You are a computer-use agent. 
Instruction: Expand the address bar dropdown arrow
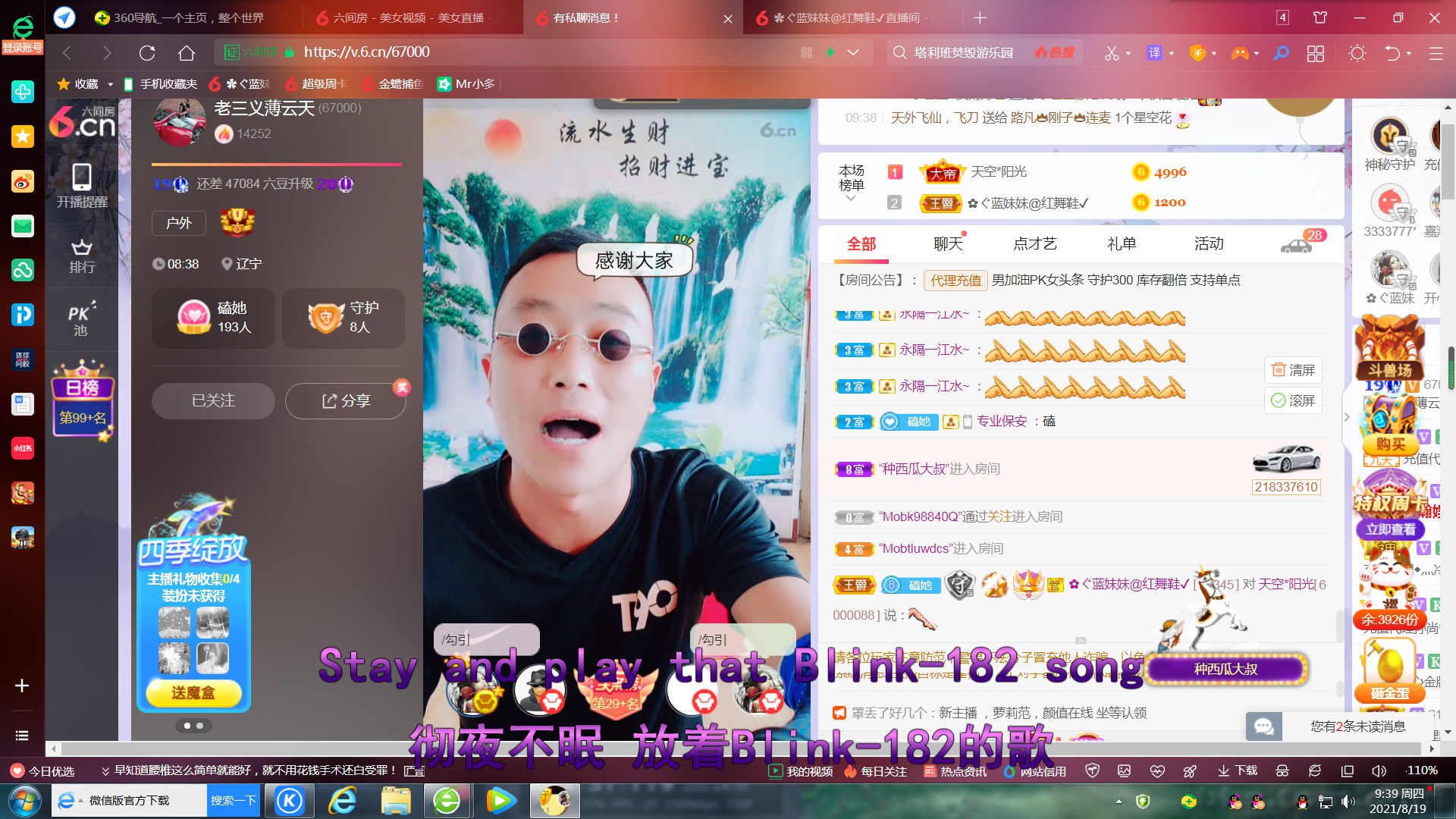853,52
